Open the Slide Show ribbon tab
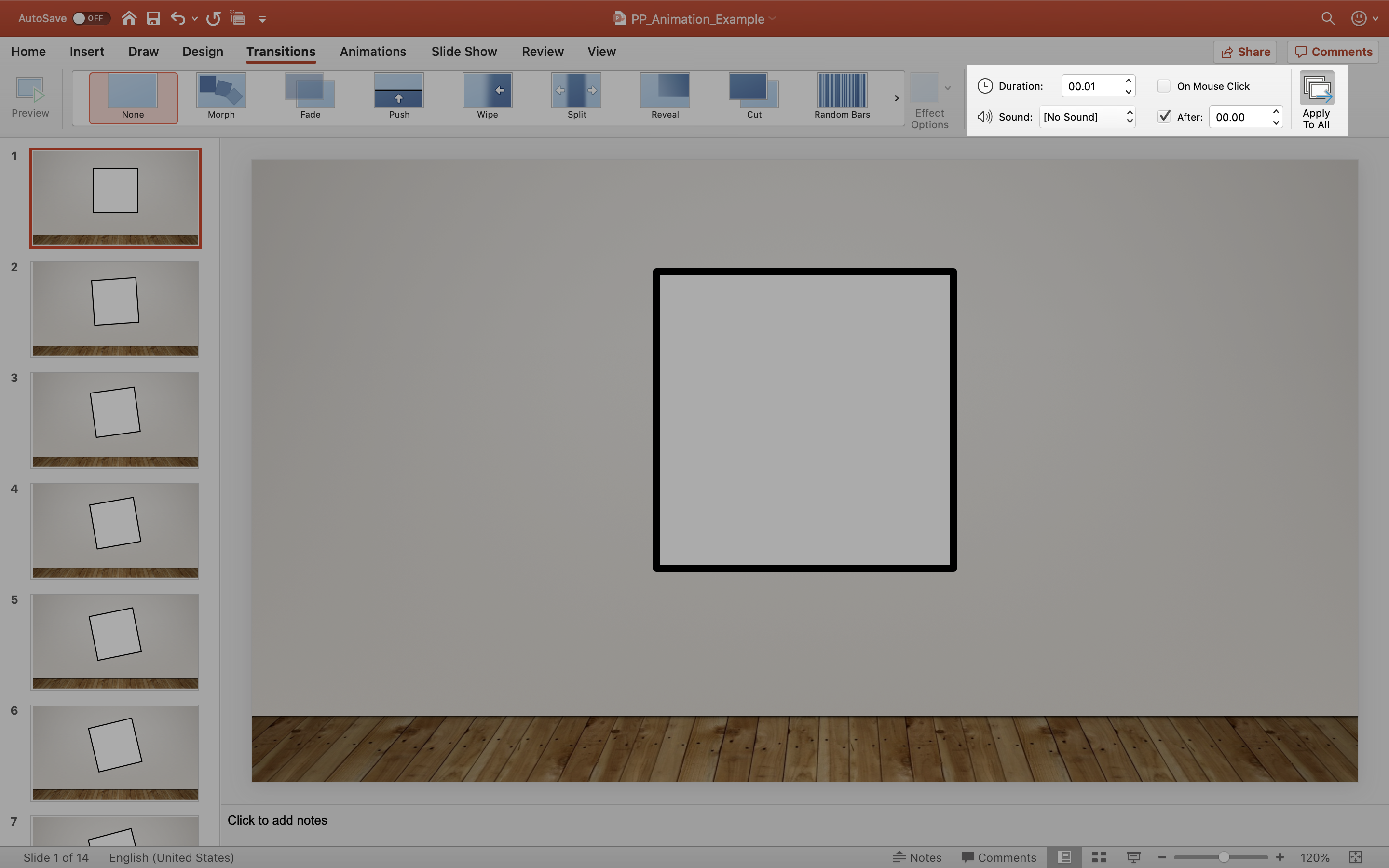 (x=464, y=51)
